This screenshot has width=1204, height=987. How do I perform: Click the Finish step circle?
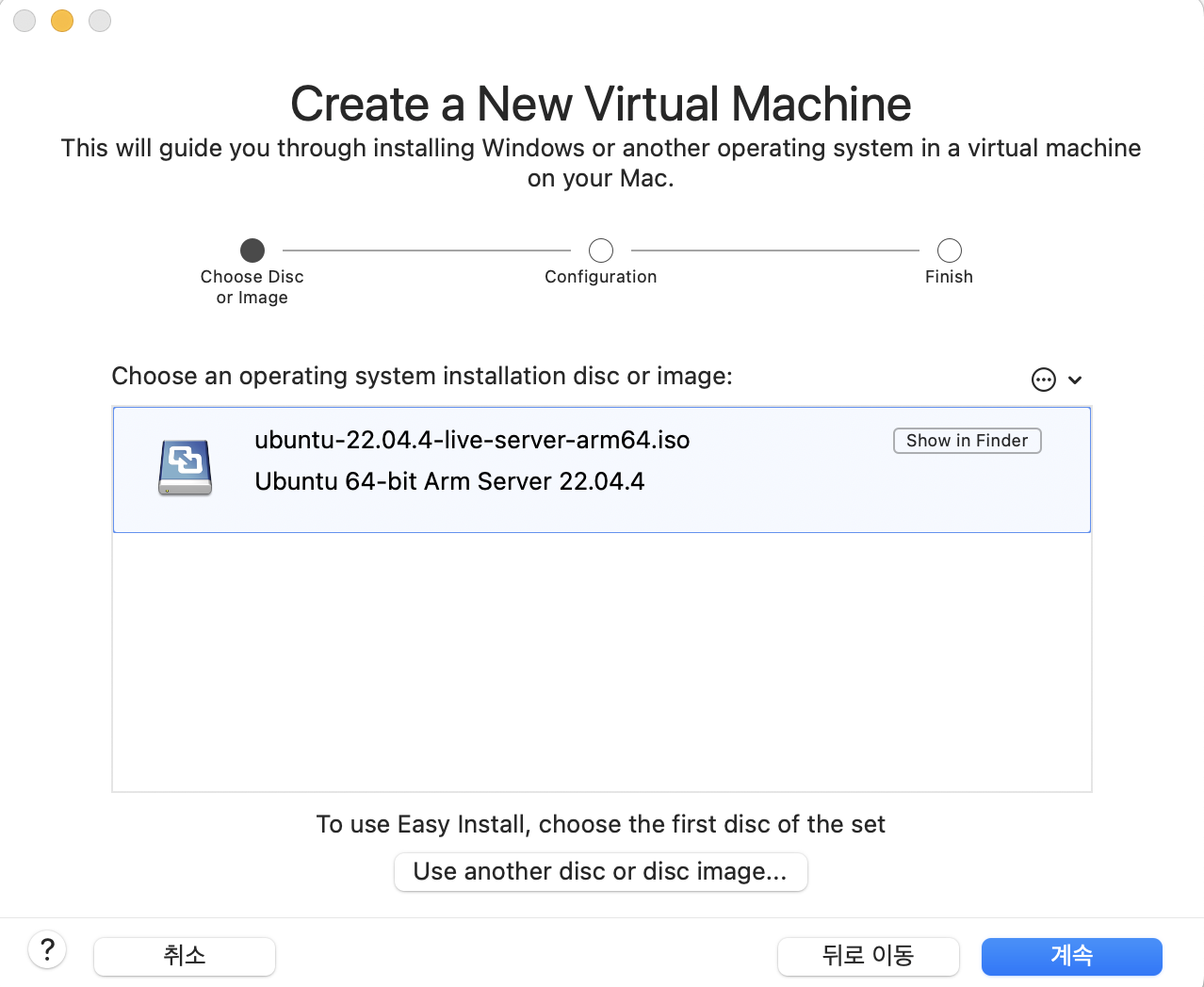[x=950, y=251]
